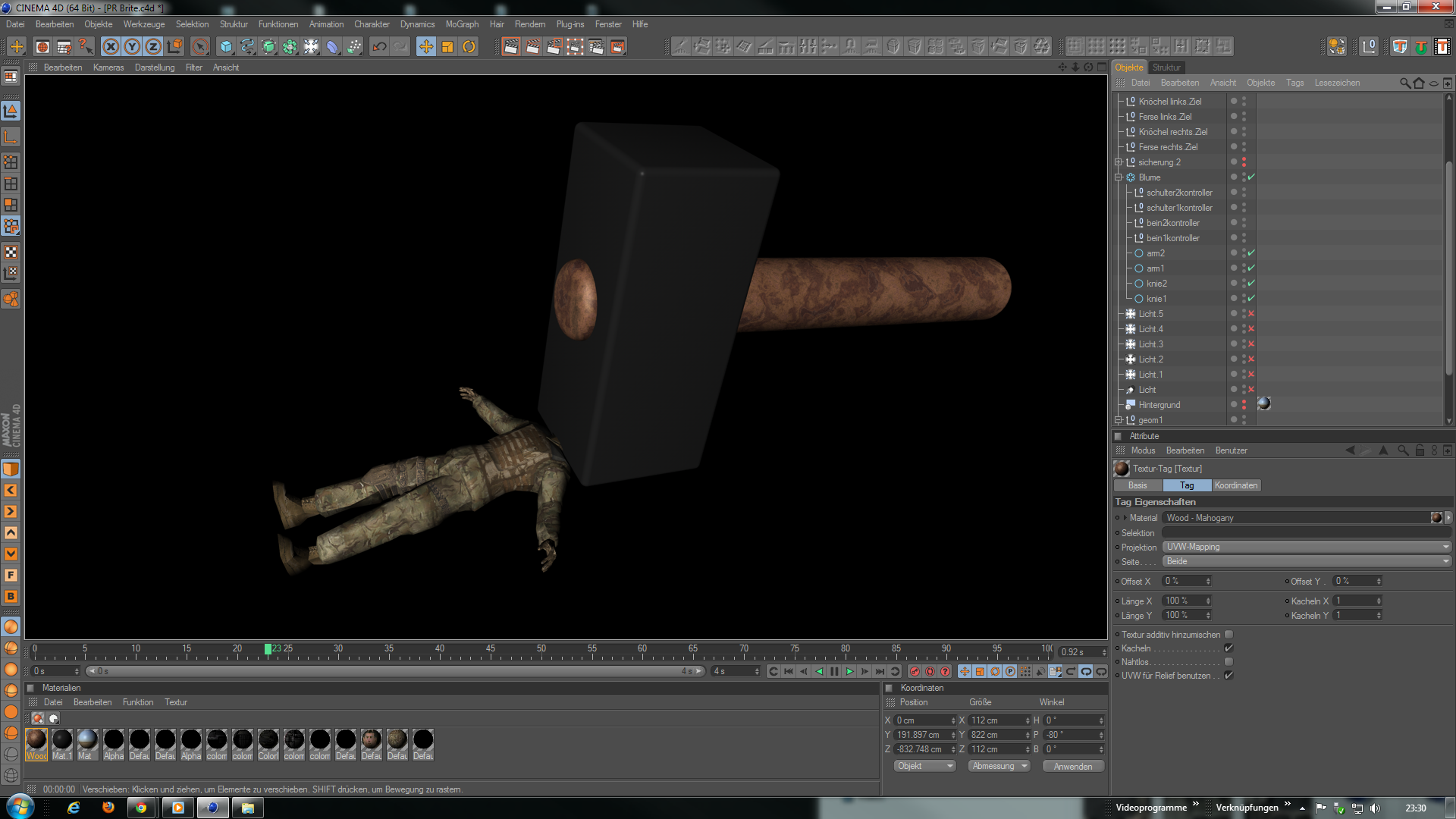Select the Scale tool in top toolbar
The width and height of the screenshot is (1456, 819).
pos(447,47)
